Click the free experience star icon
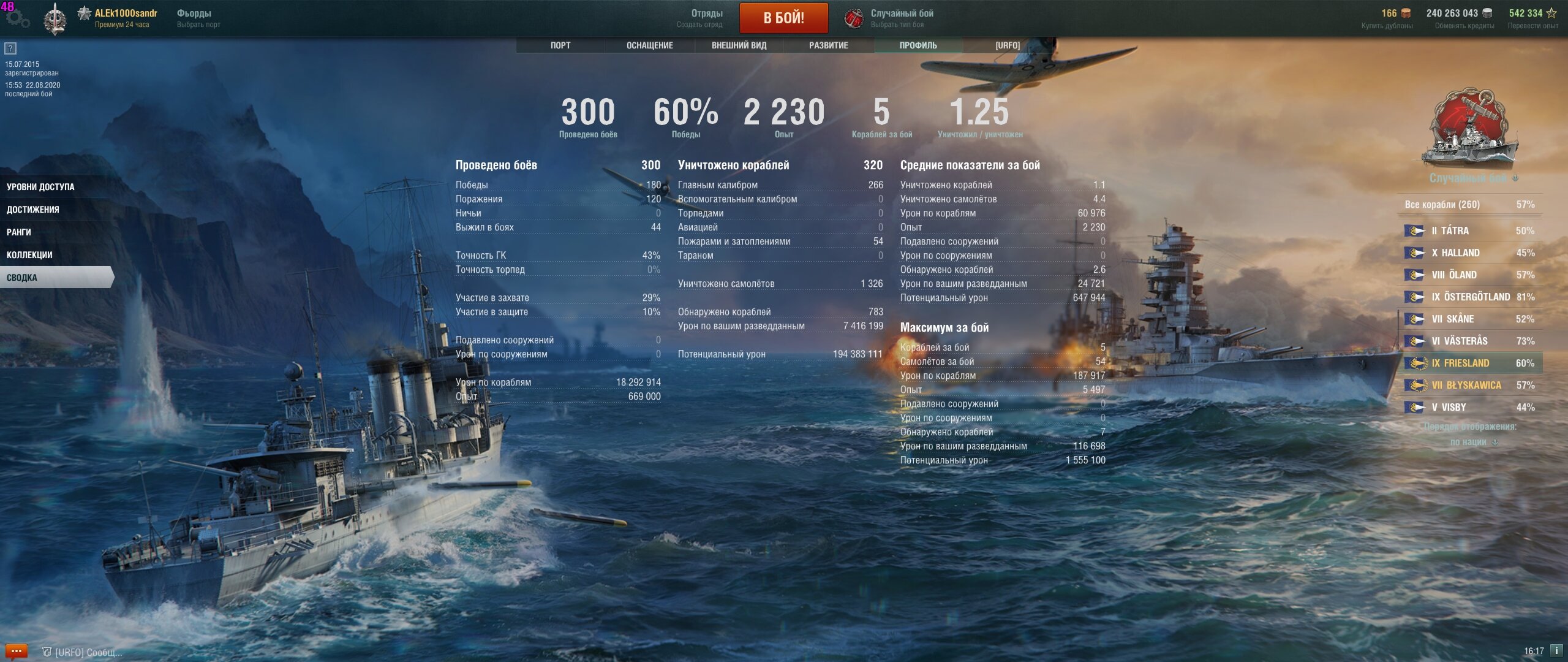This screenshot has height=662, width=1568. (x=1551, y=13)
